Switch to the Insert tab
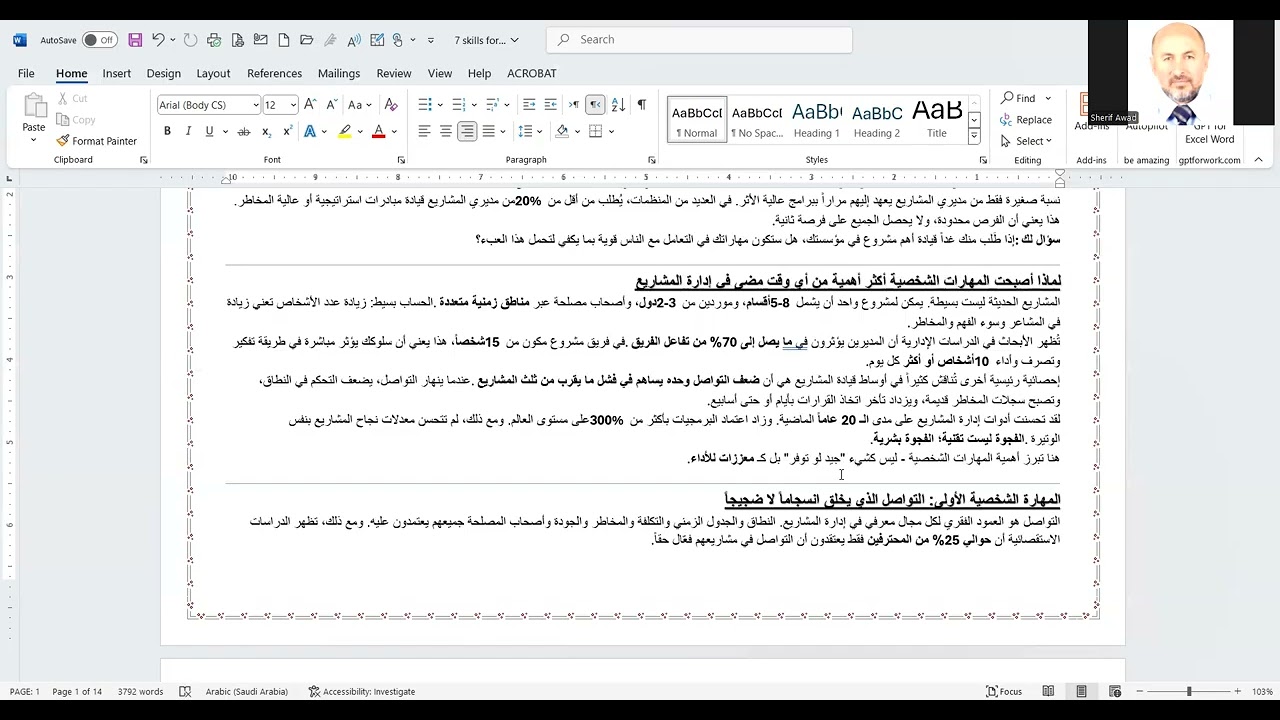 (116, 73)
